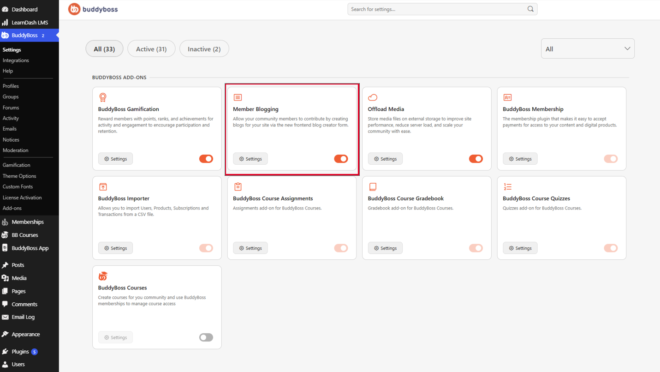This screenshot has width=660, height=372.
Task: Click the Media sidebar icon
Action: point(5,278)
